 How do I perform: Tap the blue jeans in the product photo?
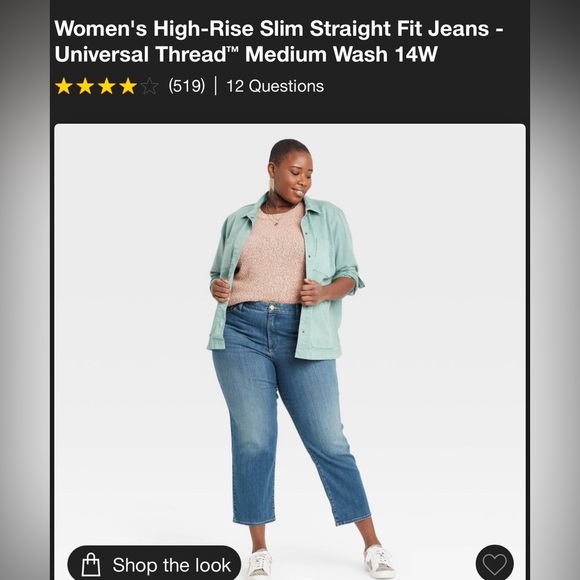tap(289, 411)
